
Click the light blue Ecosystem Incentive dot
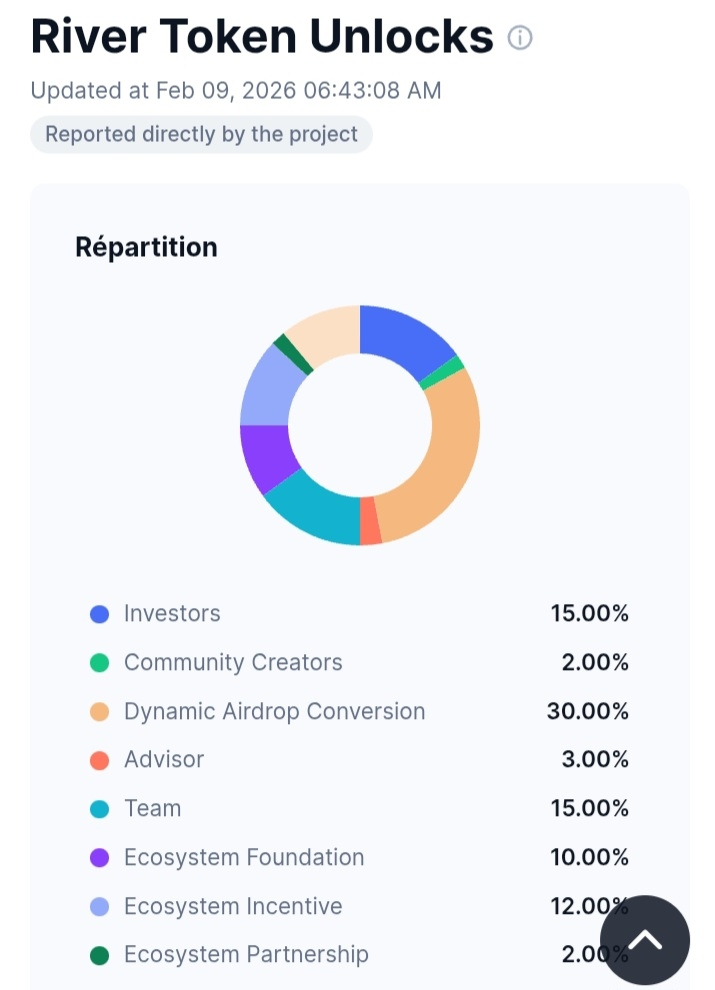[x=99, y=907]
